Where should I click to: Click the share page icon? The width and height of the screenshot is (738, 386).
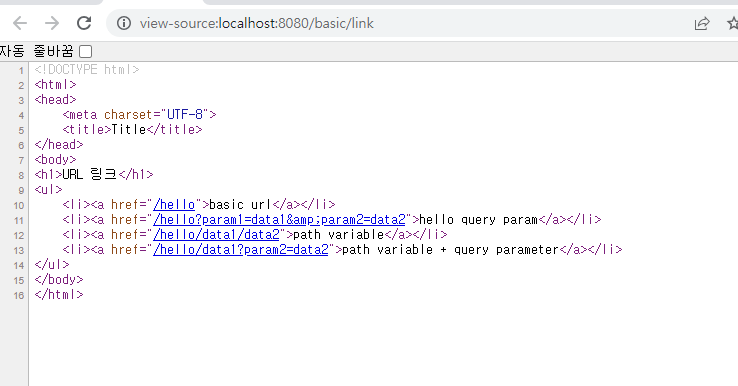pos(702,23)
